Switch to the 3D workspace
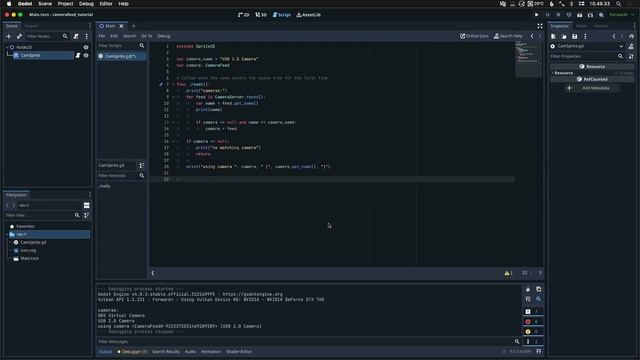Image resolution: width=640 pixels, height=360 pixels. pyautogui.click(x=261, y=15)
